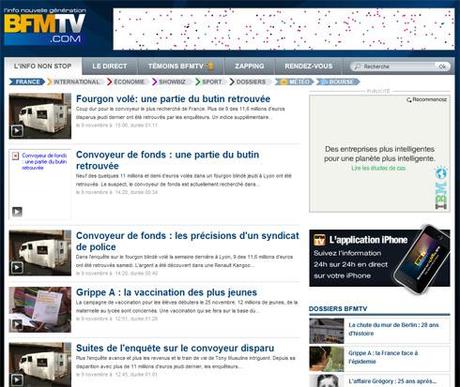Open dossier 'La chute du mur de Berlin : 20 ans d'histoire'
The height and width of the screenshot is (387, 460).
coord(394,329)
